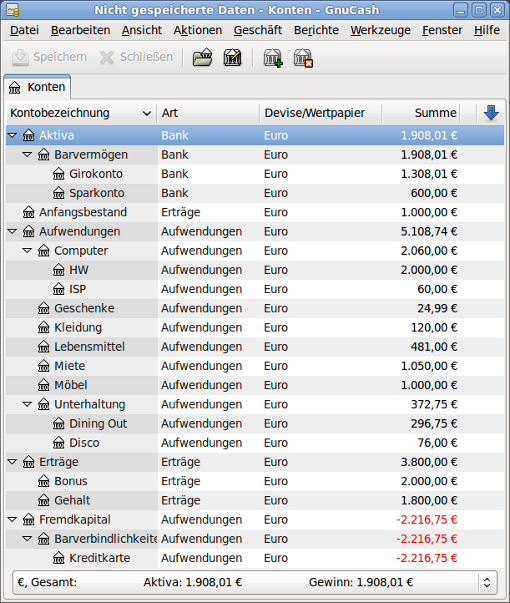This screenshot has height=603, width=510.
Task: Click the 24,99 € Geschenke amount
Action: (x=437, y=308)
